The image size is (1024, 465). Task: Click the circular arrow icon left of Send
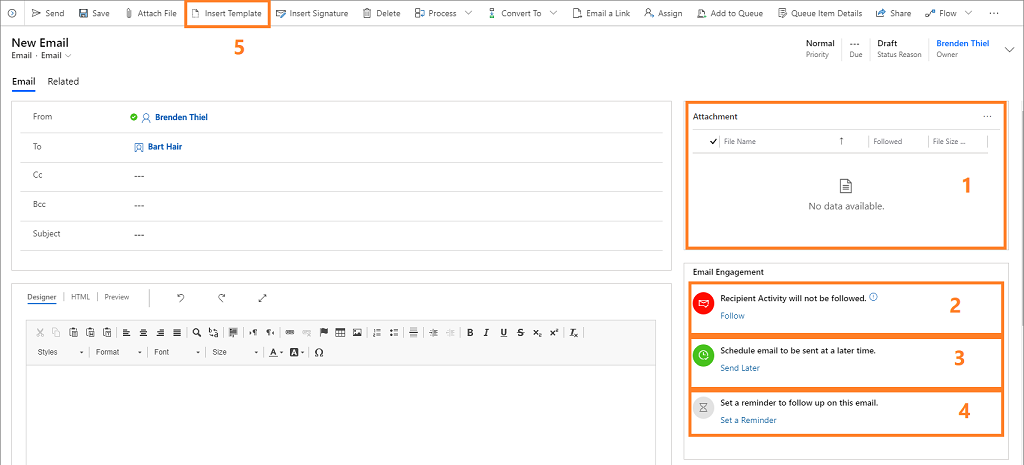point(12,13)
